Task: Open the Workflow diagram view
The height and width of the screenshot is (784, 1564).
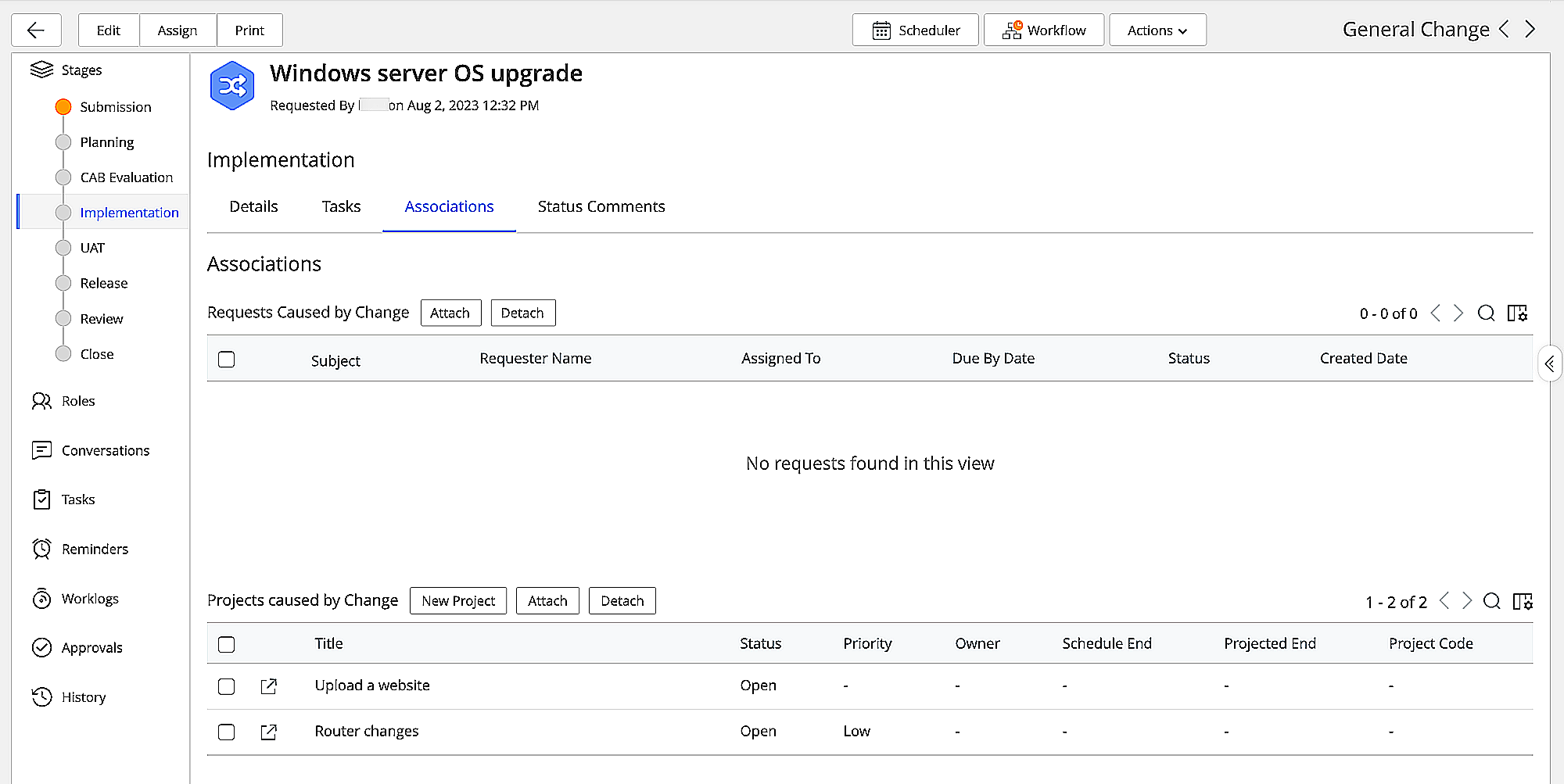Action: click(1043, 30)
